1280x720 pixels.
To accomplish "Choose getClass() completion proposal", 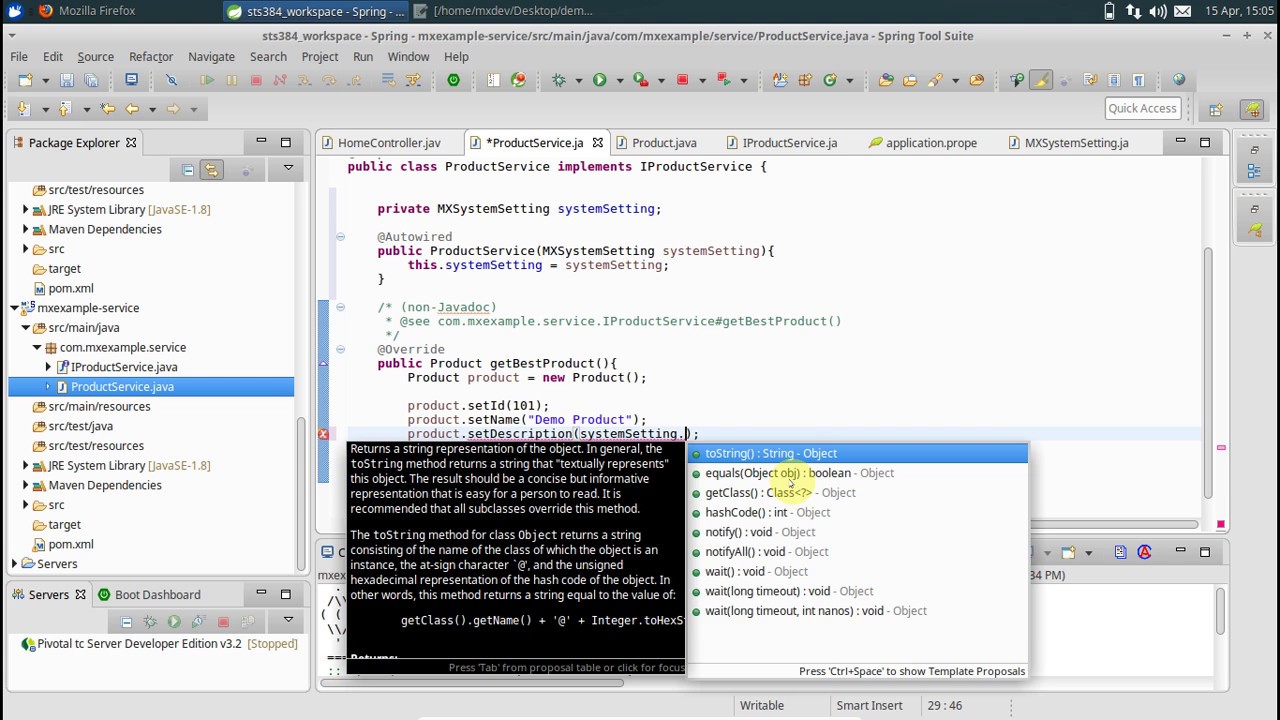I will tap(858, 493).
